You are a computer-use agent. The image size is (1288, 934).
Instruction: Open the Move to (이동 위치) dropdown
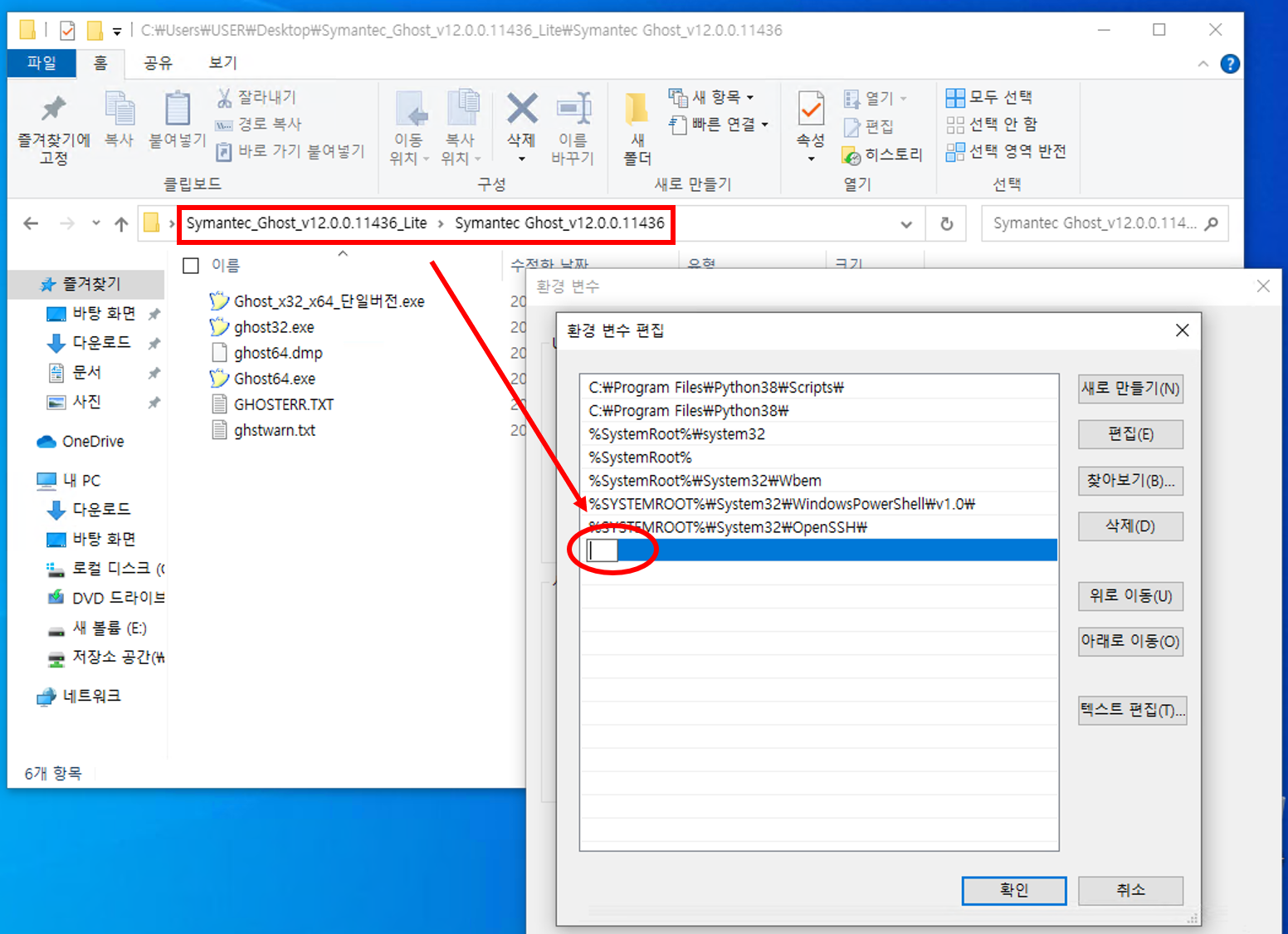pos(409,149)
